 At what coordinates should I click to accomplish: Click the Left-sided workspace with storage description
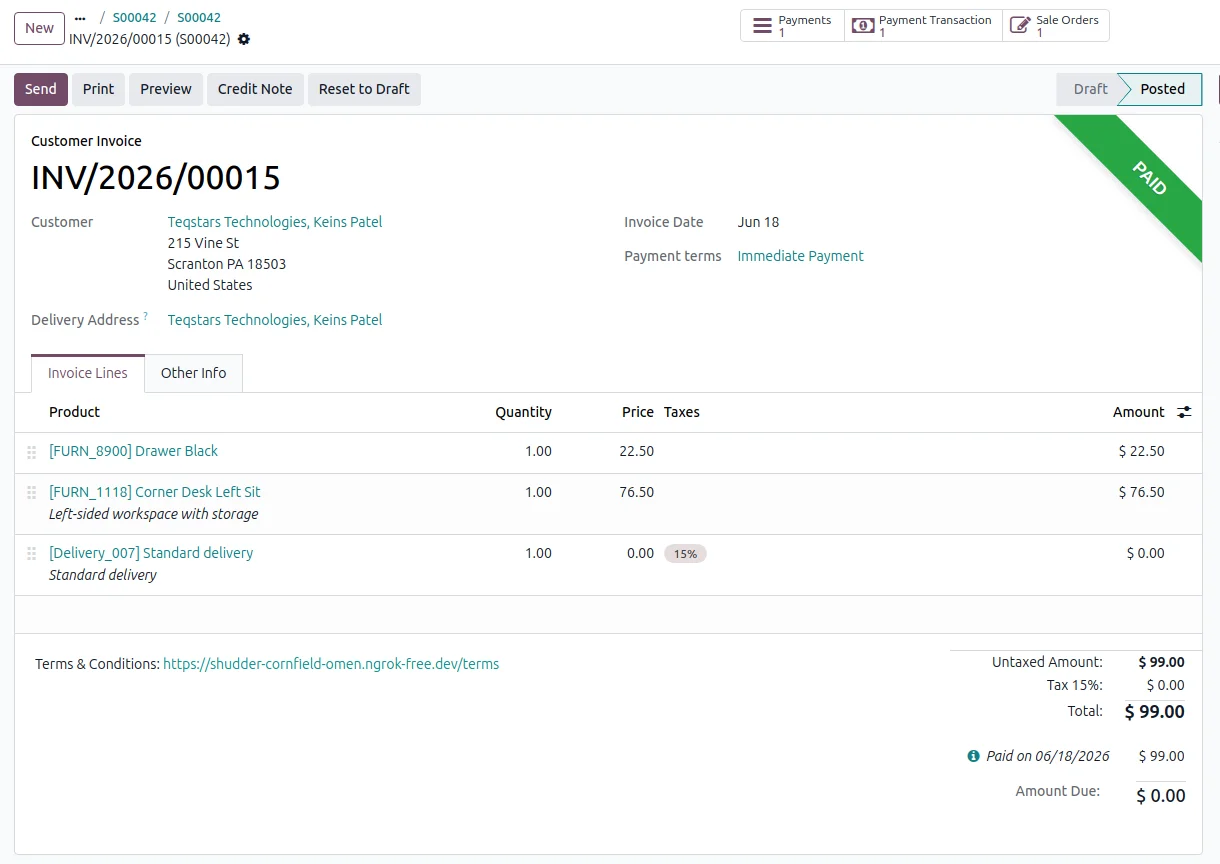coord(154,514)
